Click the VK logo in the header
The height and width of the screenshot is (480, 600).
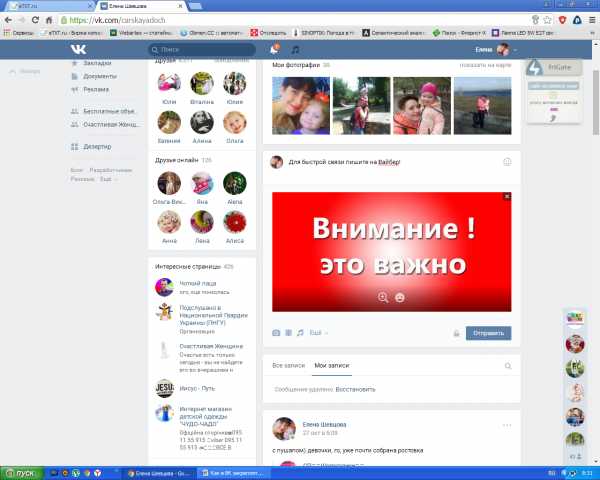tap(78, 49)
